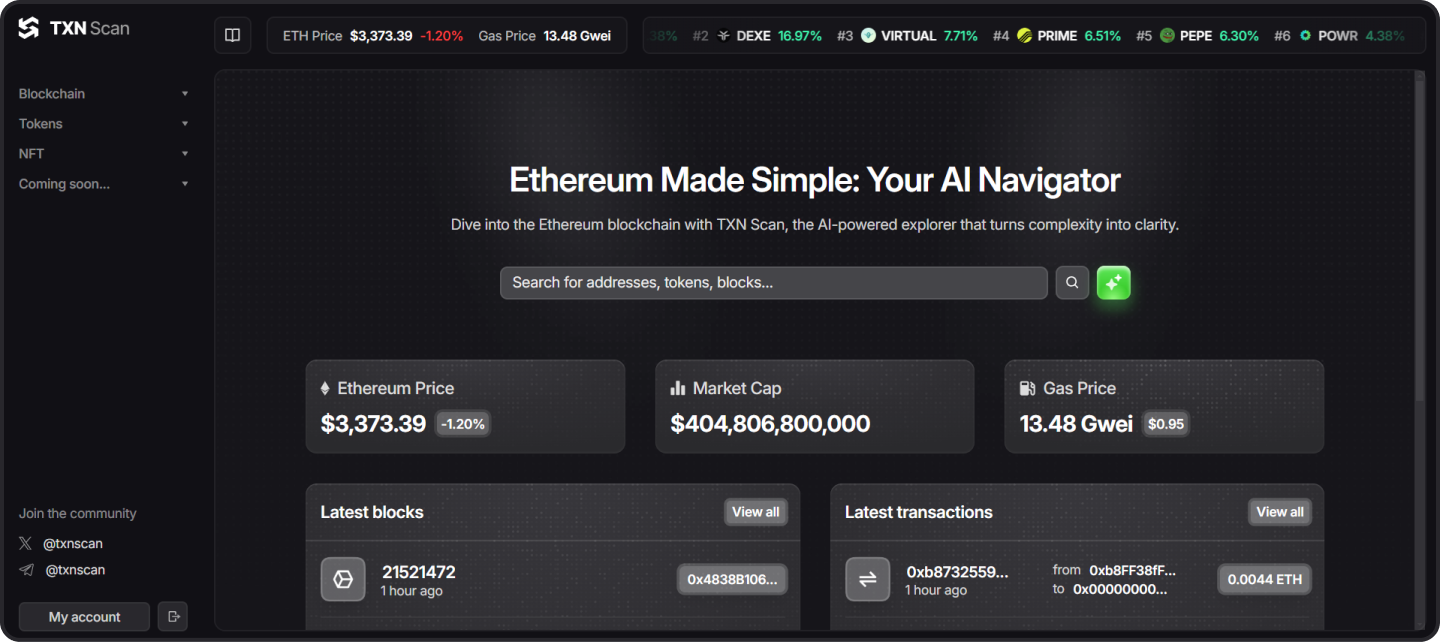Image resolution: width=1440 pixels, height=642 pixels.
Task: Click the TXN Scan logo icon
Action: [x=29, y=28]
